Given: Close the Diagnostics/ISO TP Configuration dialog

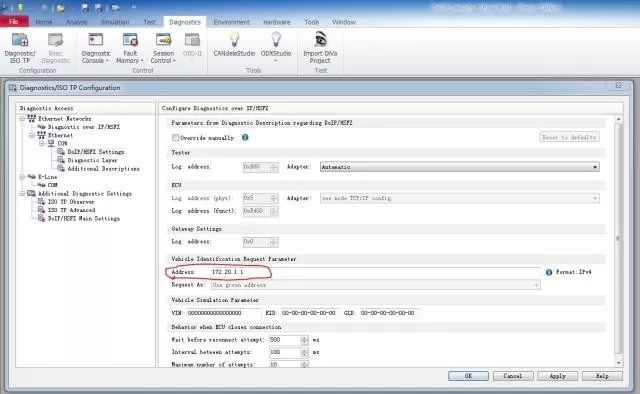Looking at the screenshot, I should tap(618, 85).
